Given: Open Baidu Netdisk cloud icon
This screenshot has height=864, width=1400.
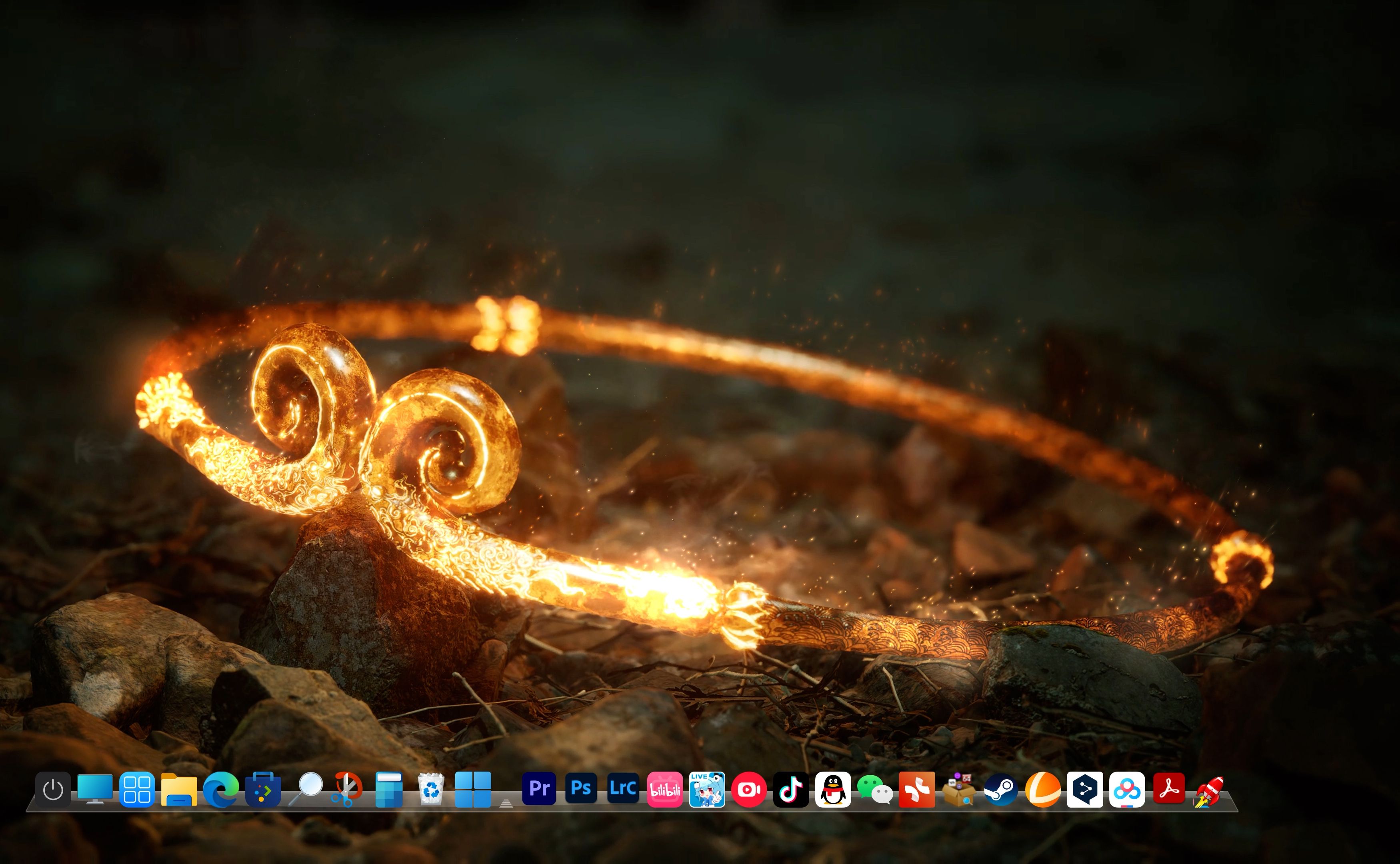Looking at the screenshot, I should 1127,790.
